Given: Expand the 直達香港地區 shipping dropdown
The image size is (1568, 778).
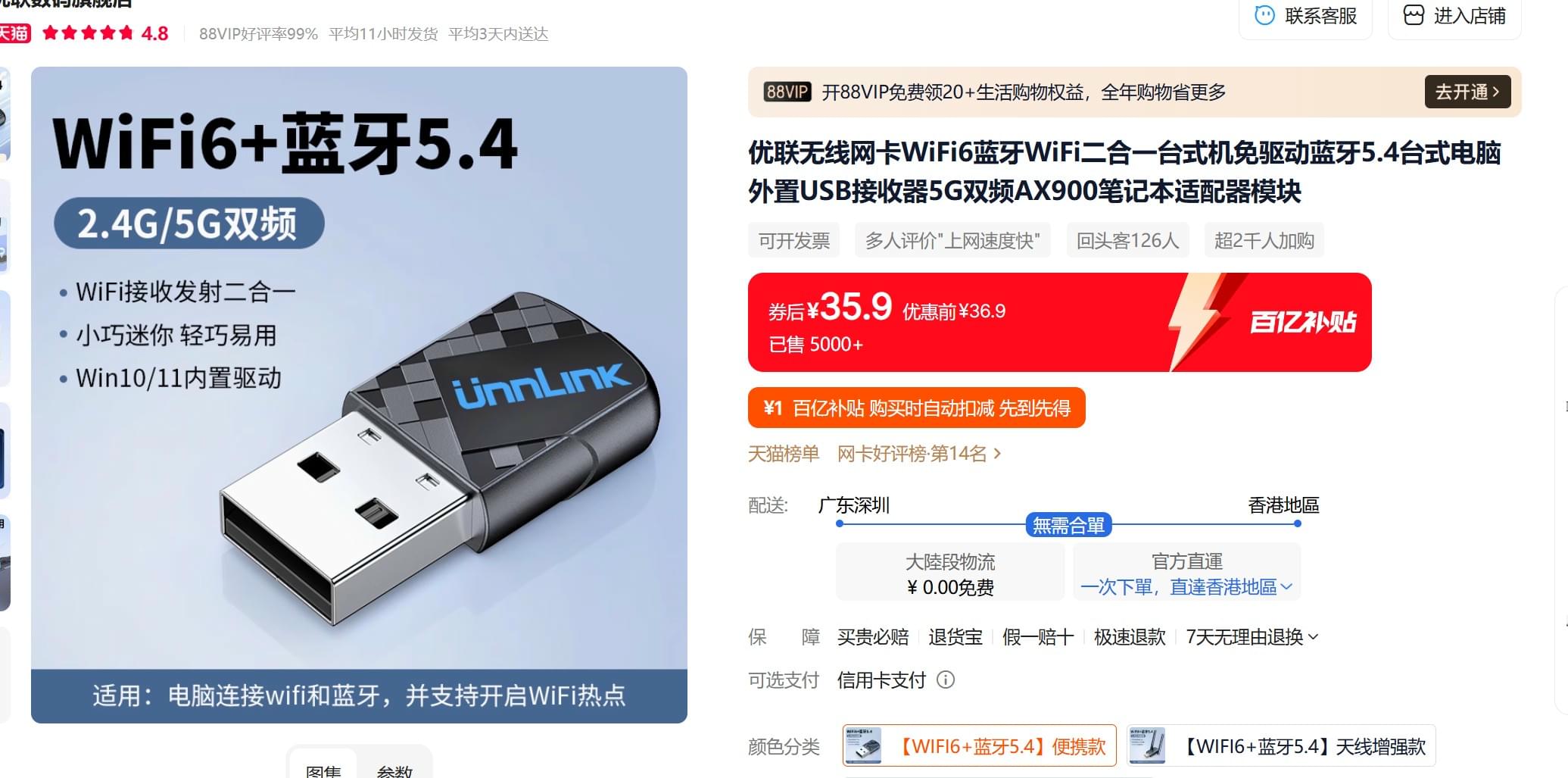Looking at the screenshot, I should coord(1186,587).
